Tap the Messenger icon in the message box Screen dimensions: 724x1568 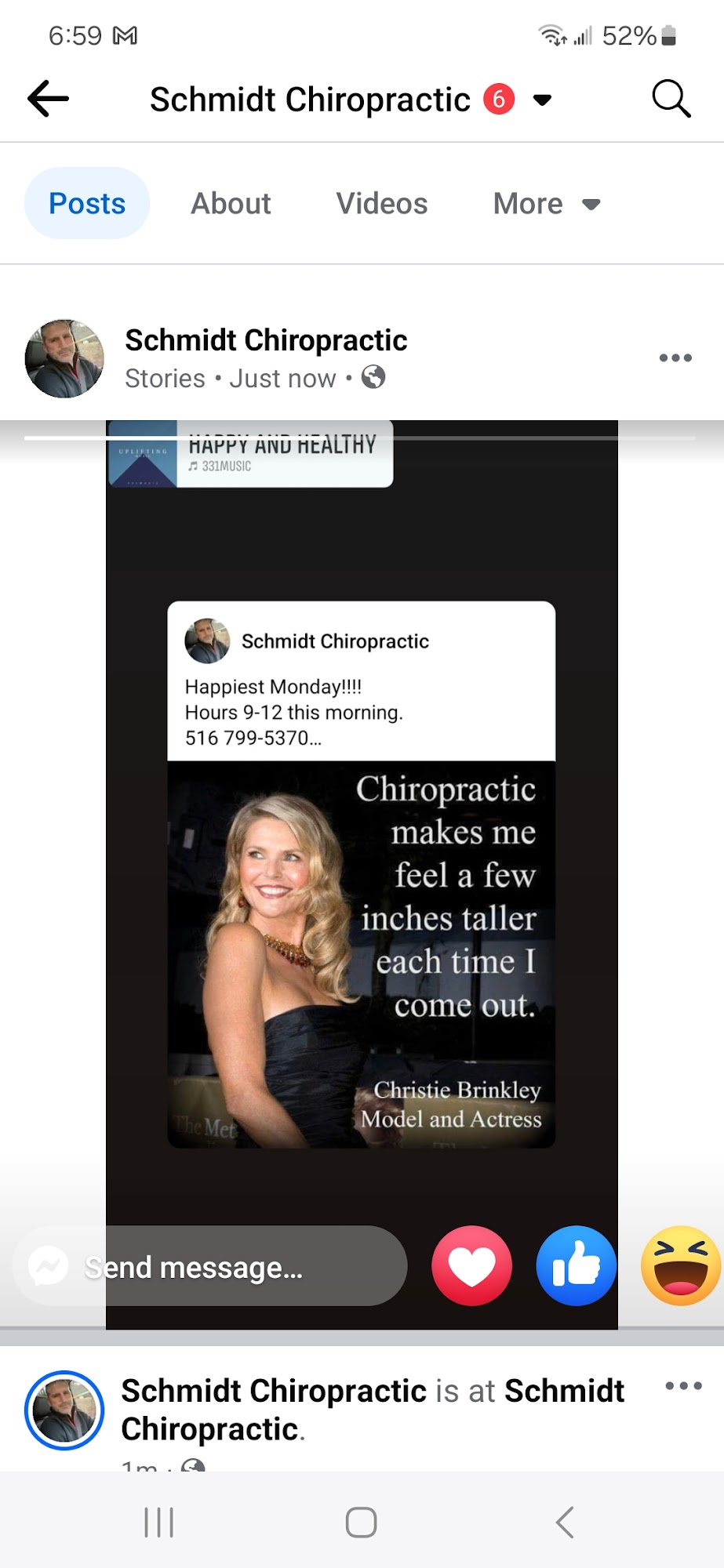click(x=48, y=1265)
